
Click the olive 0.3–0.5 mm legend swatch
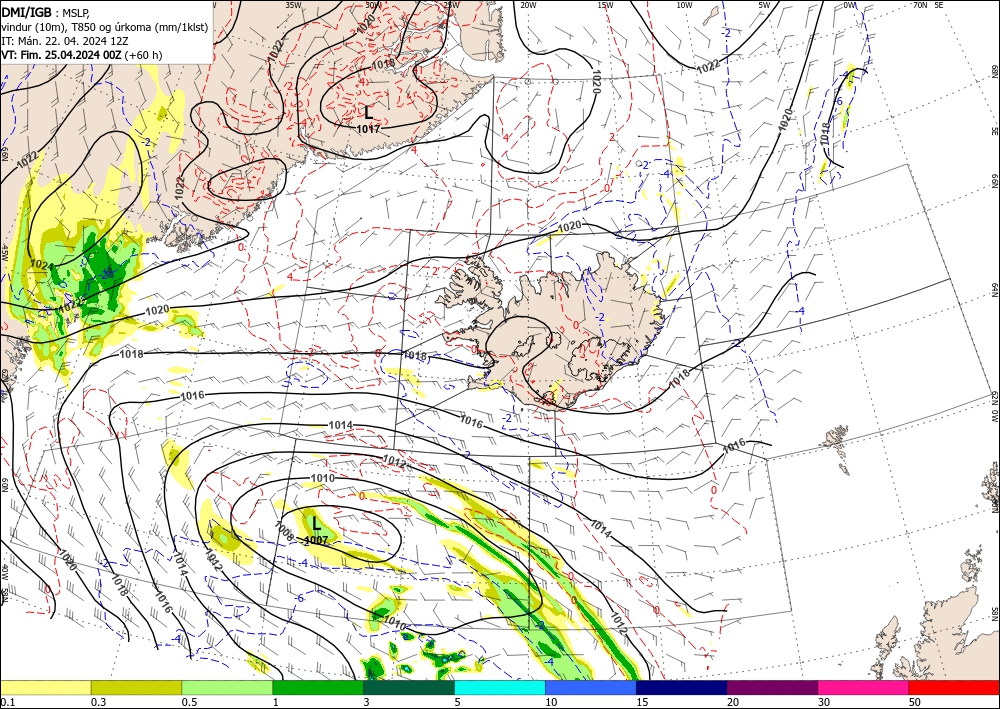[x=136, y=687]
